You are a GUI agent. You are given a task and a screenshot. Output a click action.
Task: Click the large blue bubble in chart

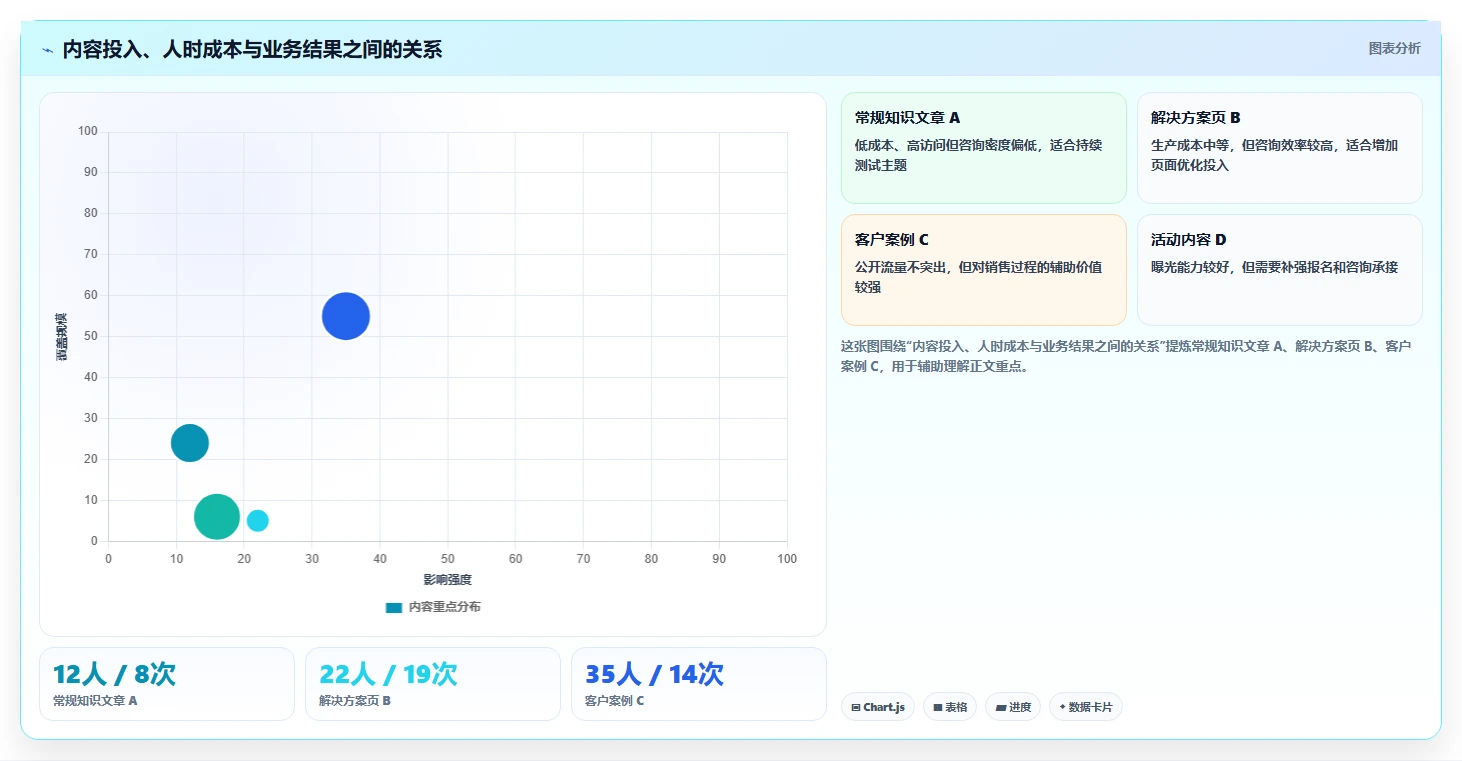346,316
